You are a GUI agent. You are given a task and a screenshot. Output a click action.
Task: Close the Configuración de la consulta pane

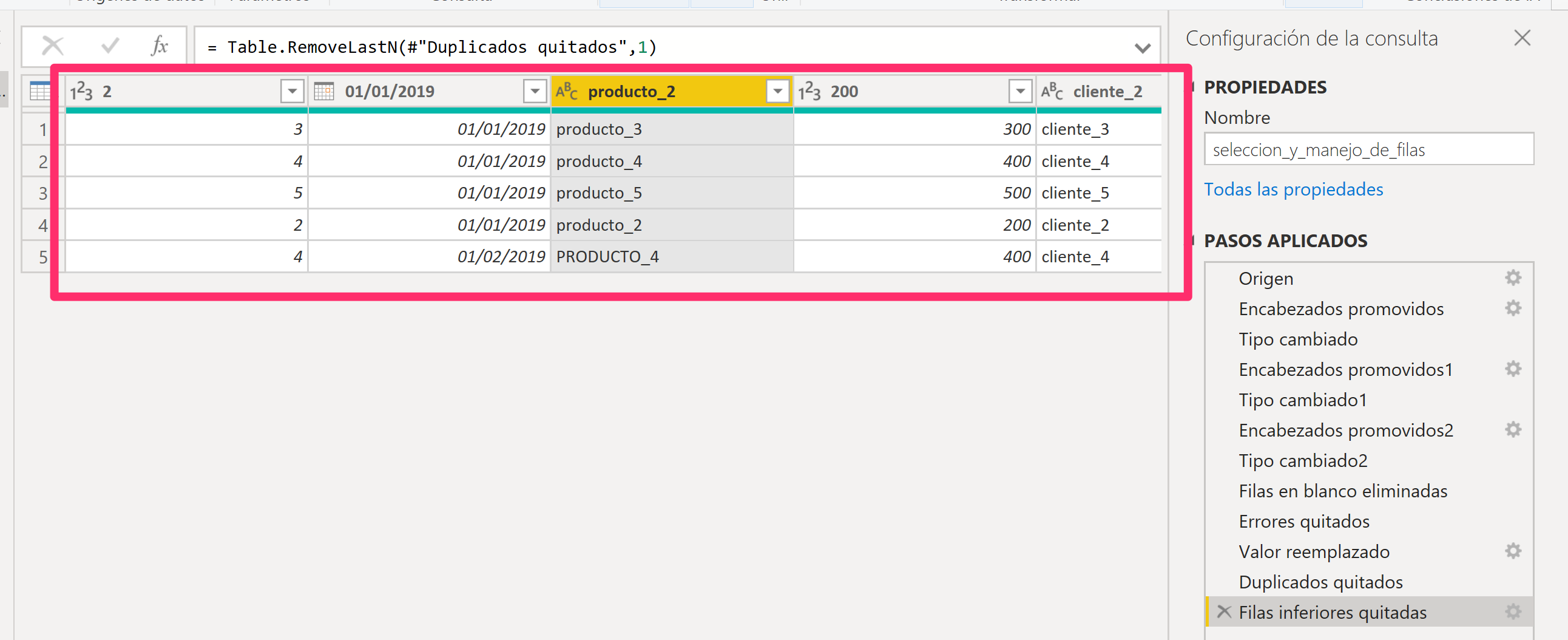[1522, 38]
